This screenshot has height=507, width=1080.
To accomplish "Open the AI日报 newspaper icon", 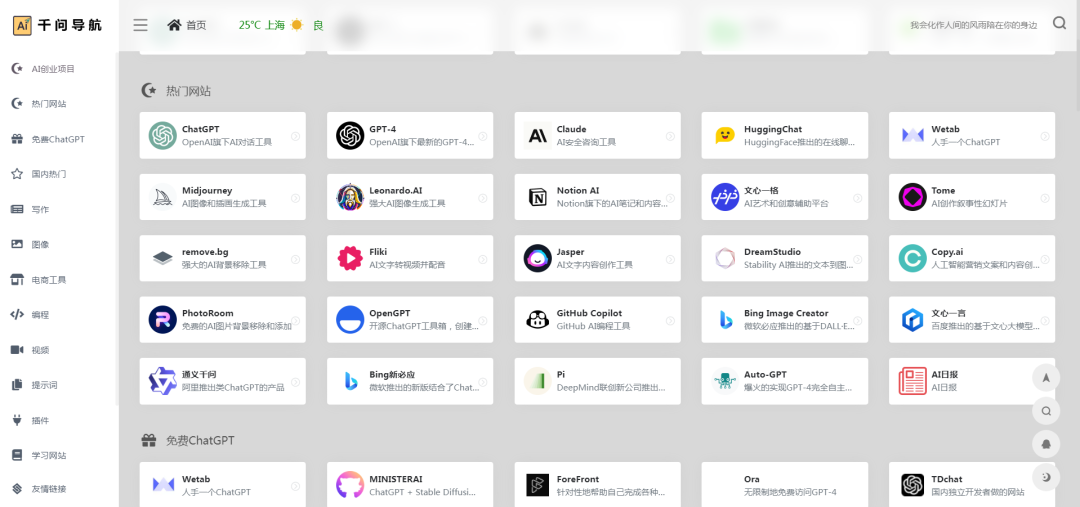I will pyautogui.click(x=913, y=381).
